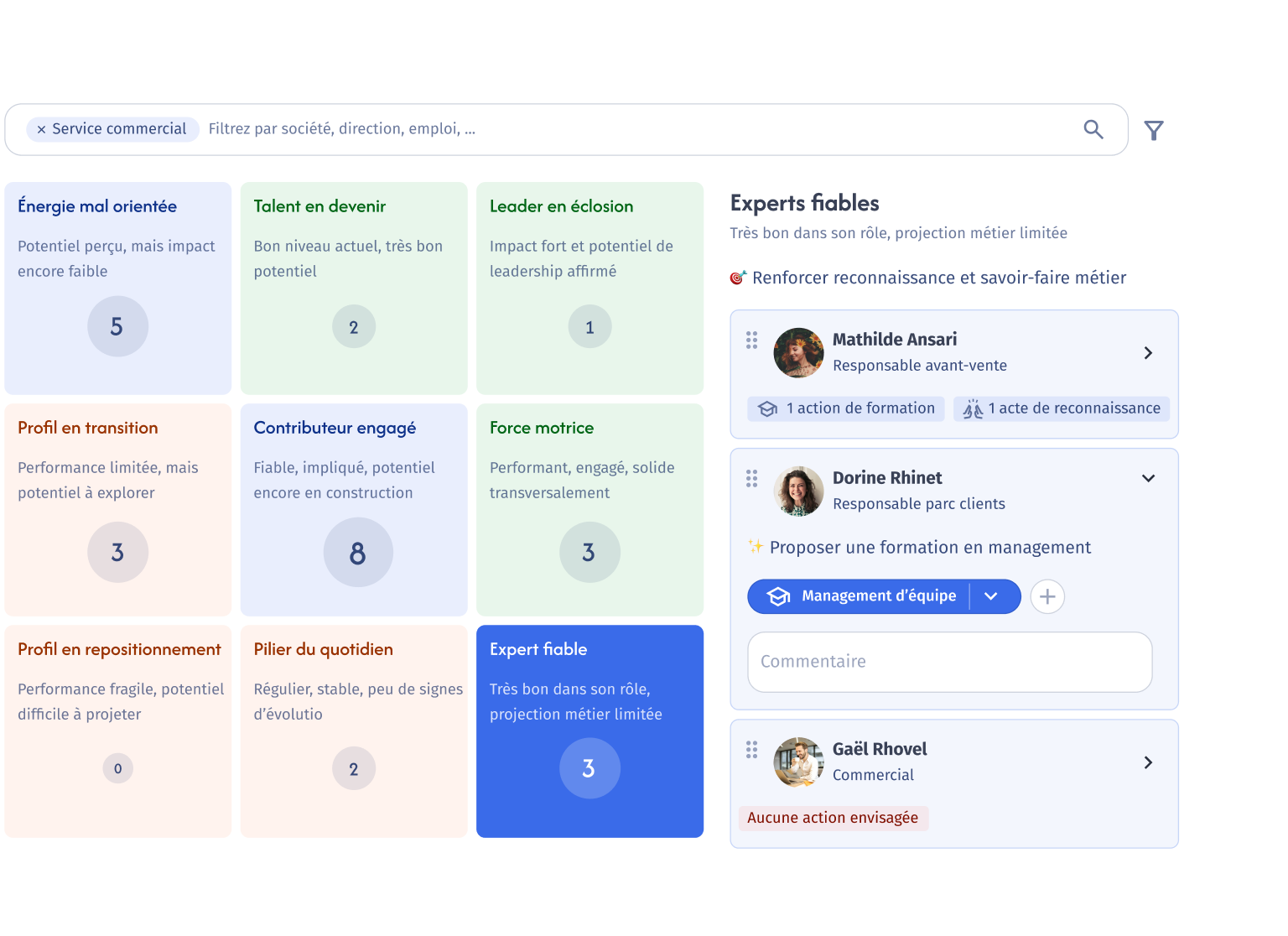1288x936 pixels.
Task: Click the search magnifier icon
Action: [1093, 129]
